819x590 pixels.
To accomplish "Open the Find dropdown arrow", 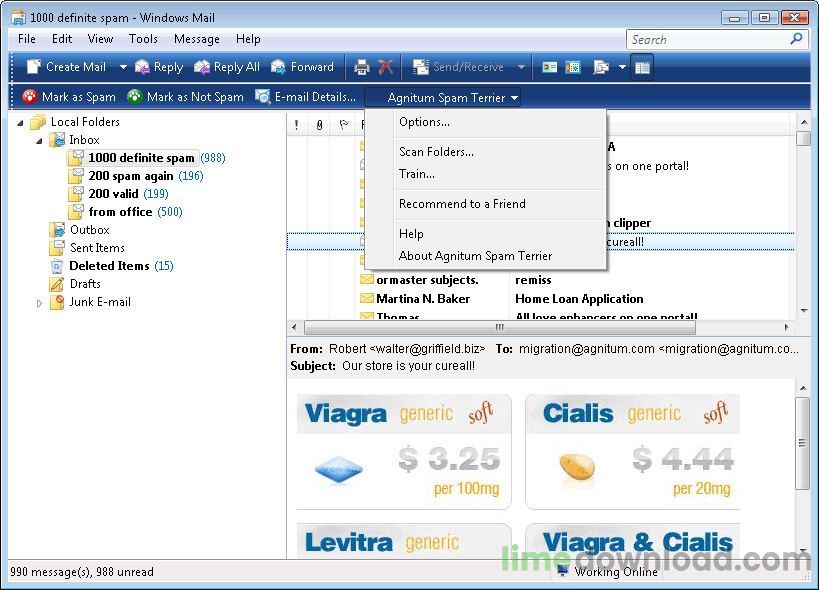I will (622, 67).
